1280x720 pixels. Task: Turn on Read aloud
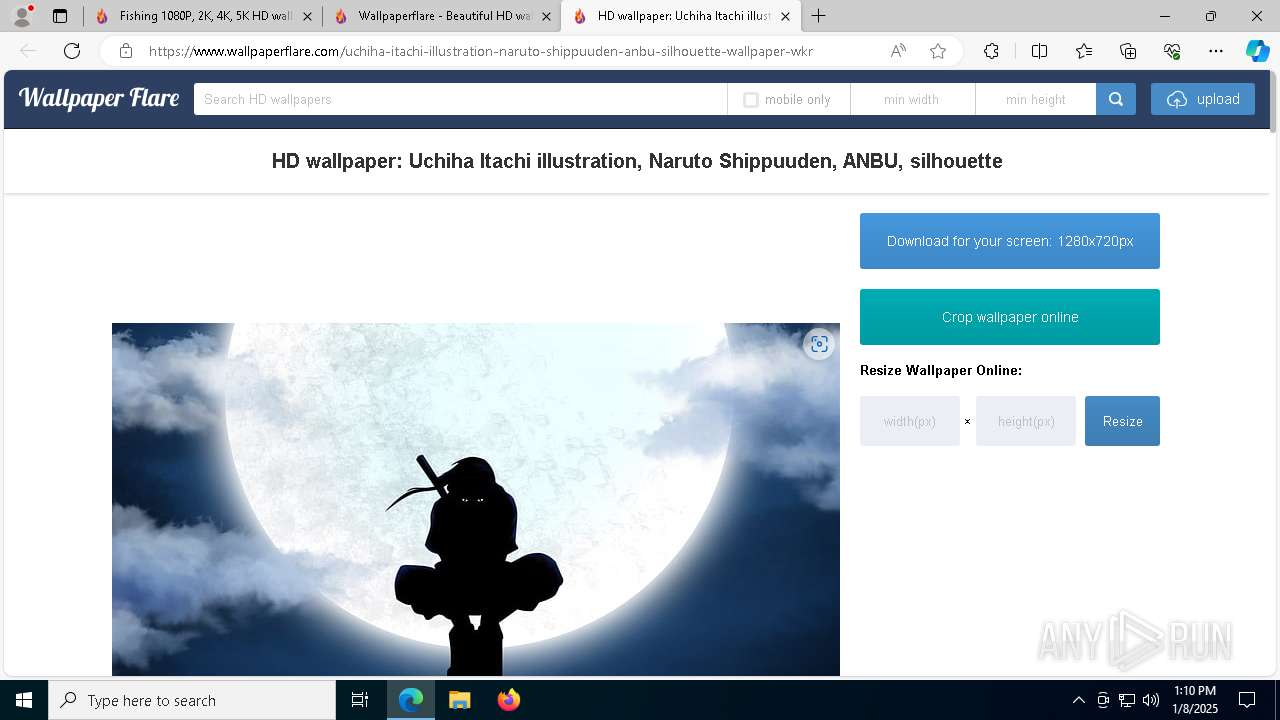(898, 51)
